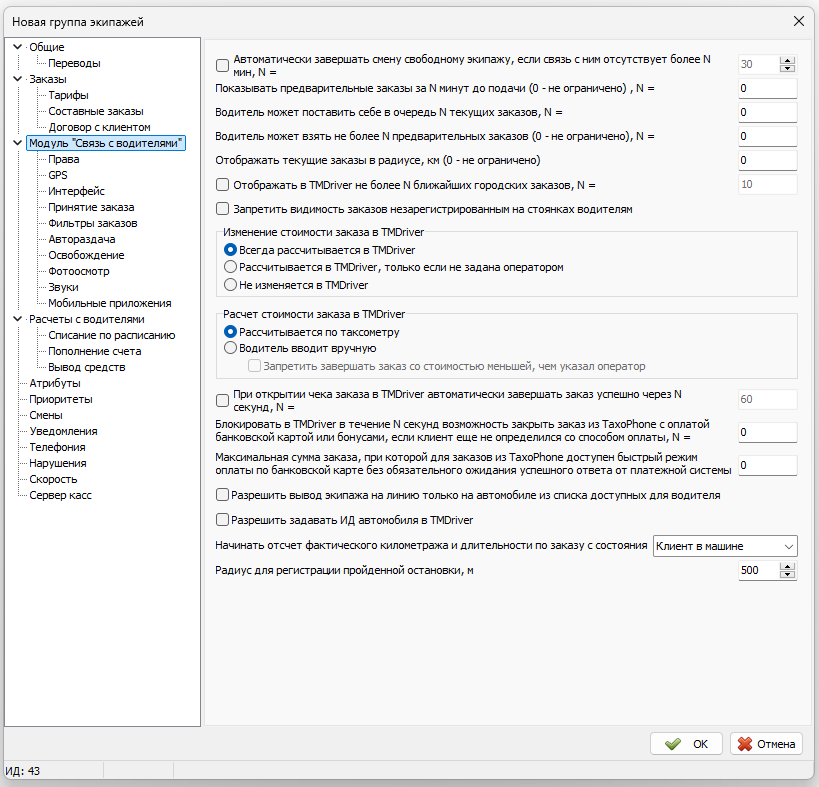Viewport: 819px width, 787px height.
Task: Click the queue current orders N field
Action: [x=767, y=112]
